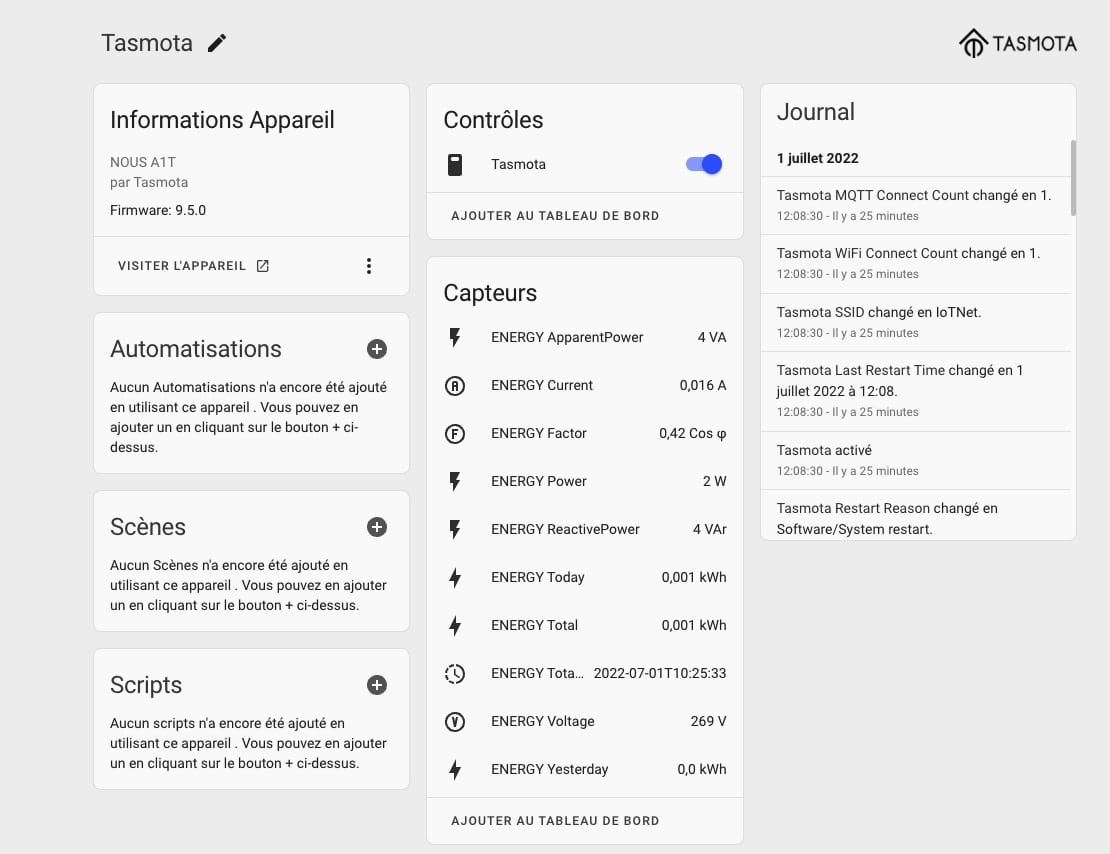1110x854 pixels.
Task: Open WiFi Connect Count journal entry
Action: (915, 264)
